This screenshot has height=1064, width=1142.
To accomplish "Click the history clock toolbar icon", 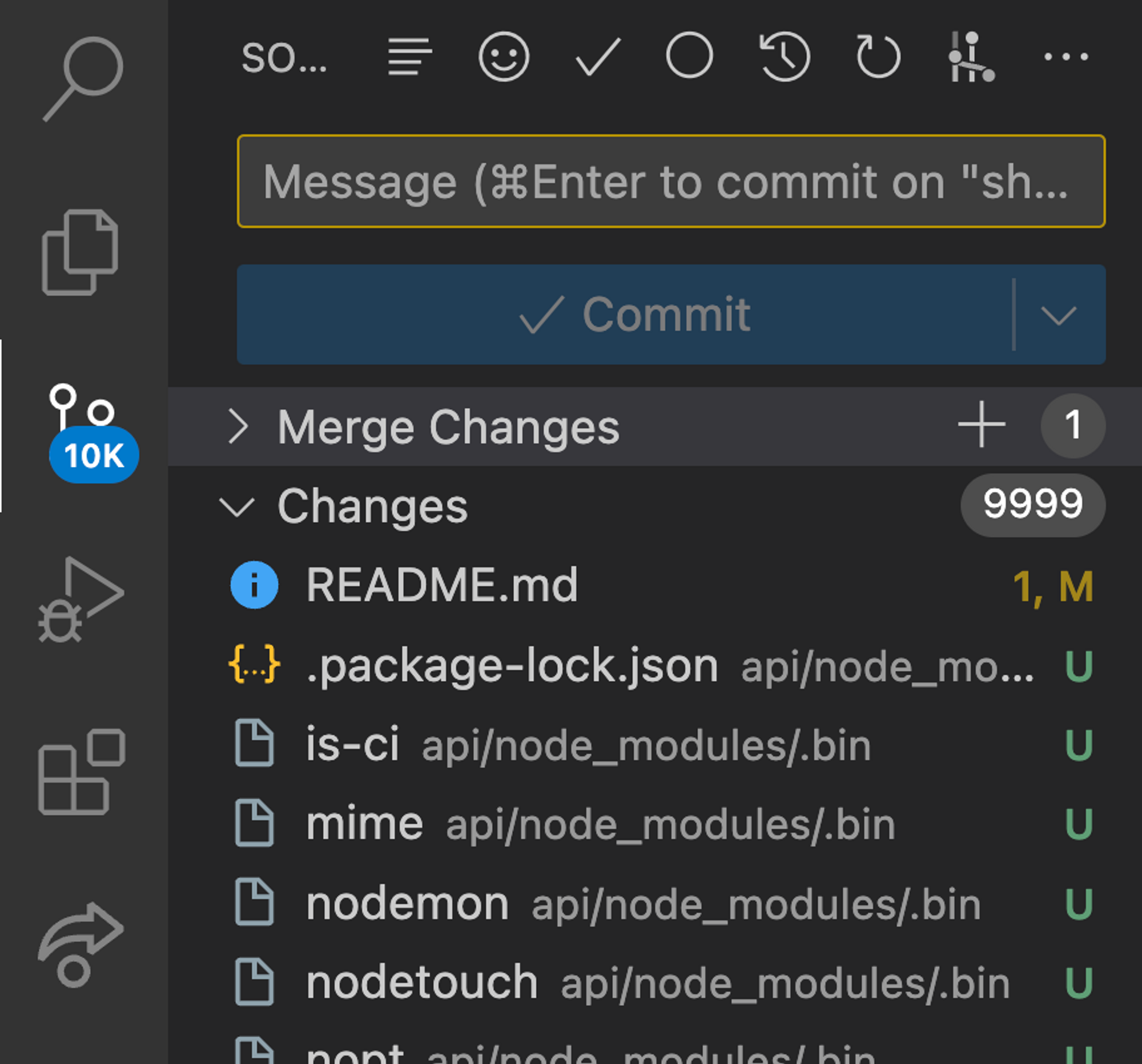I will 784,57.
